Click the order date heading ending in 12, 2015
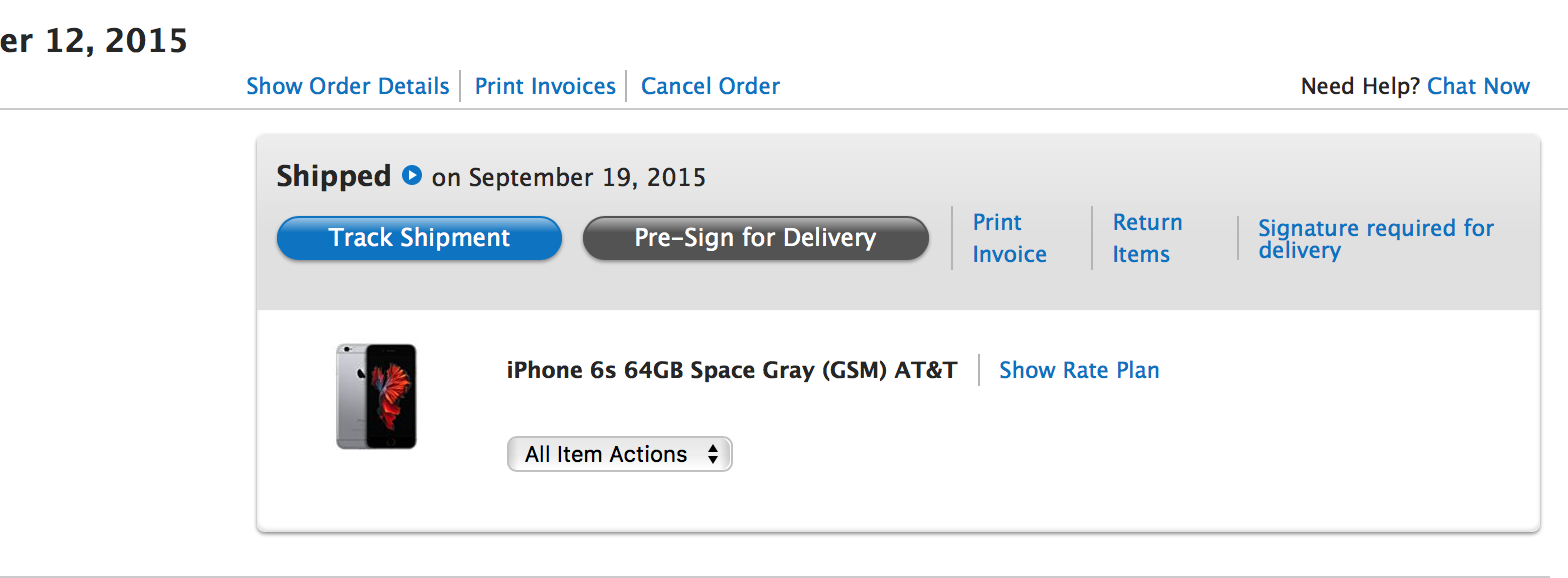Image resolution: width=1568 pixels, height=578 pixels. [x=94, y=41]
